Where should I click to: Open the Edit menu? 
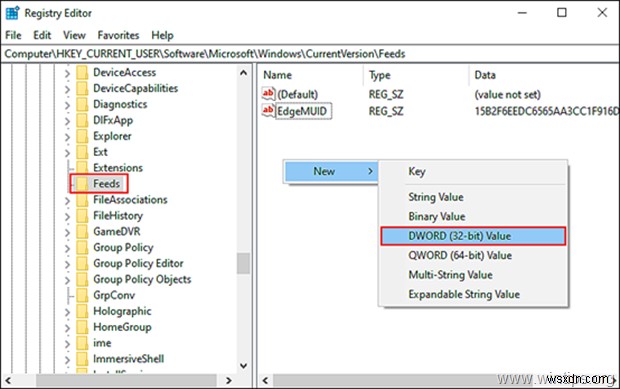[42, 35]
